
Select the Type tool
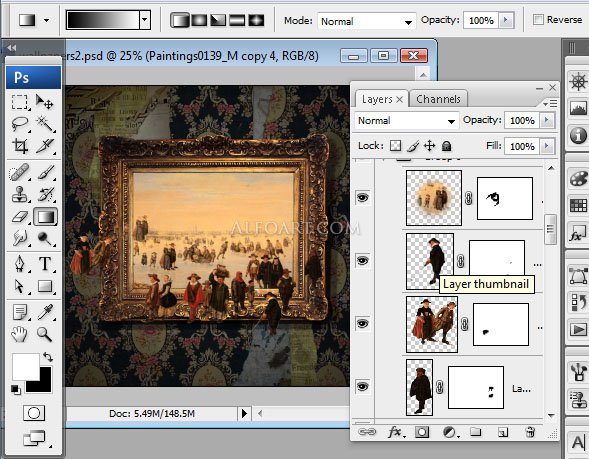[x=45, y=264]
